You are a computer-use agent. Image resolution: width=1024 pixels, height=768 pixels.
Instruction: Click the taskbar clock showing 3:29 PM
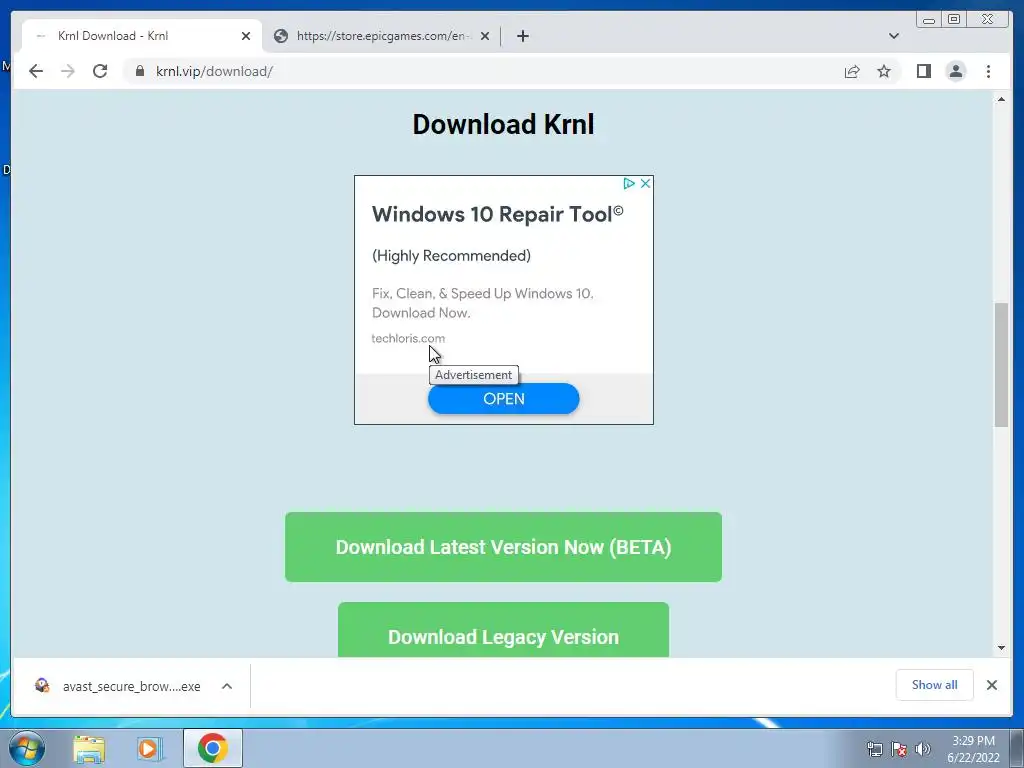tap(973, 749)
